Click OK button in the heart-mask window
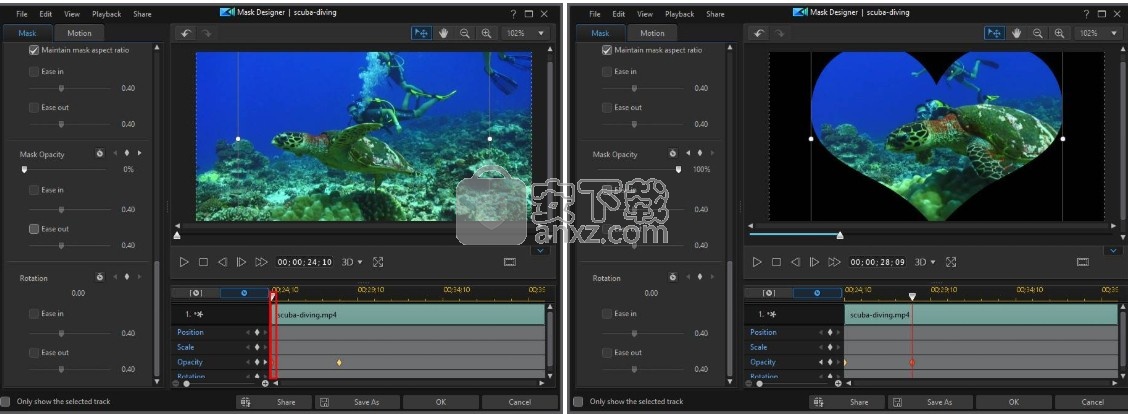The width and height of the screenshot is (1128, 414). 1014,402
